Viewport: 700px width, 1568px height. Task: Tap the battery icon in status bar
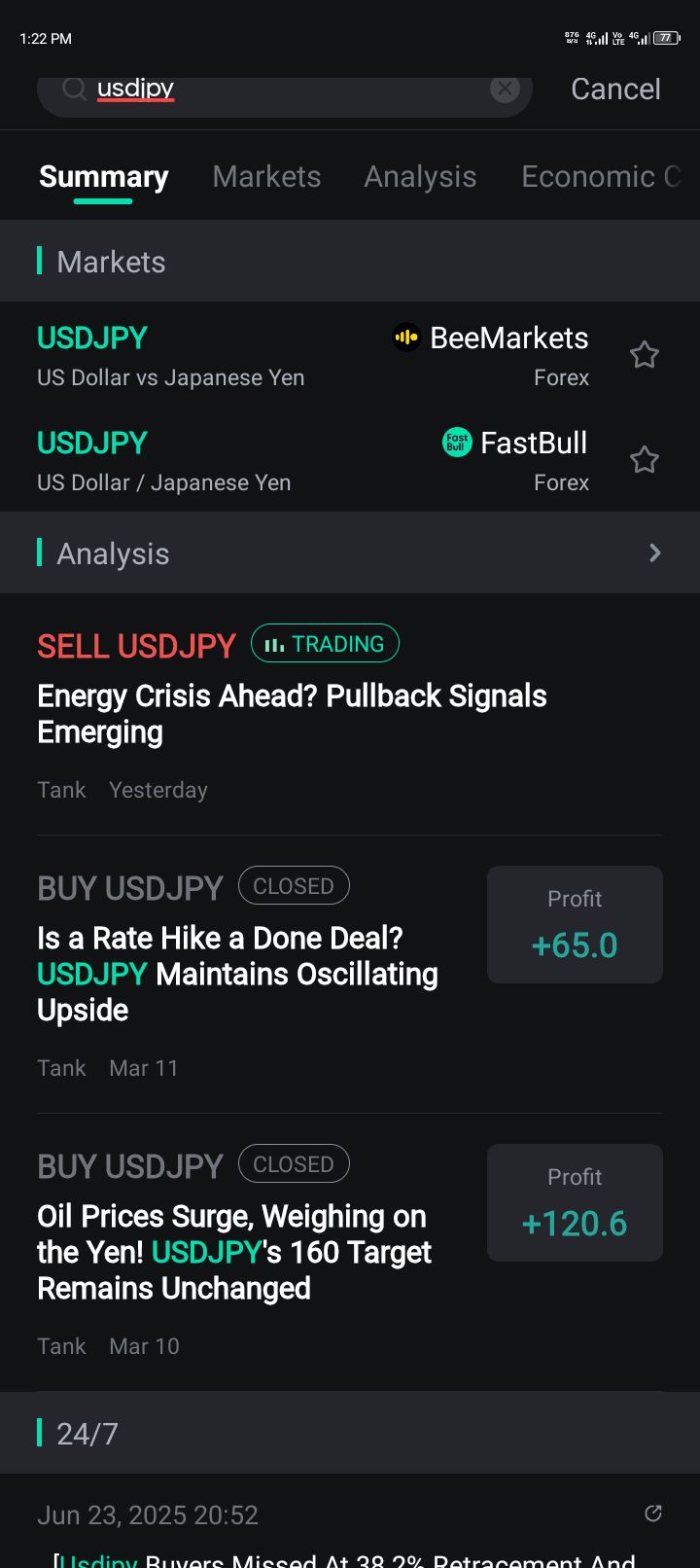click(666, 38)
